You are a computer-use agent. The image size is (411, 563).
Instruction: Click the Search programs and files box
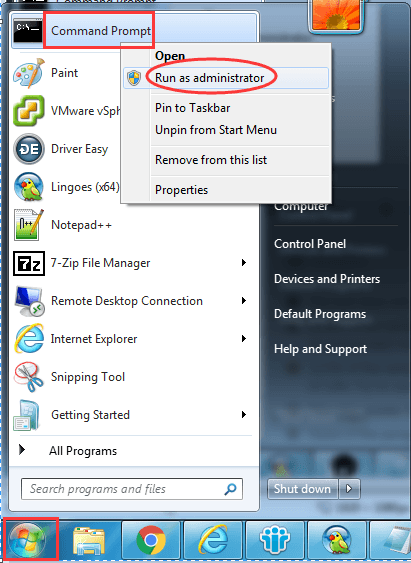coord(132,489)
